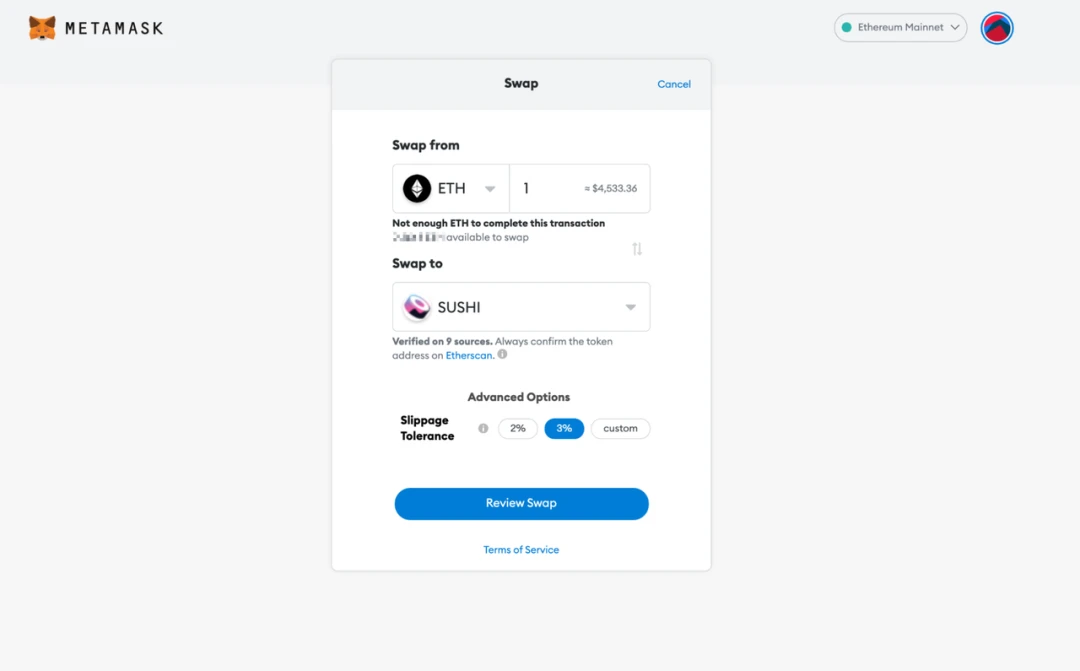Expand the Ethereum Mainnet network dropdown
Viewport: 1080px width, 671px height.
pos(900,28)
